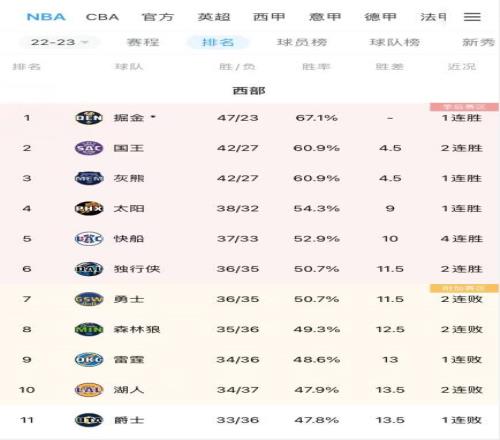The image size is (500, 440).
Task: Click the 47.8% win rate of 爵士
Action: click(x=316, y=420)
